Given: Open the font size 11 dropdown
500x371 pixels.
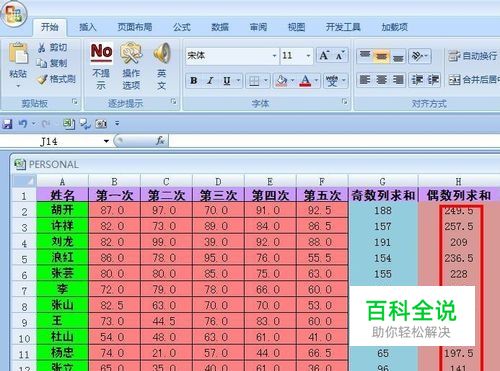Looking at the screenshot, I should [308, 56].
